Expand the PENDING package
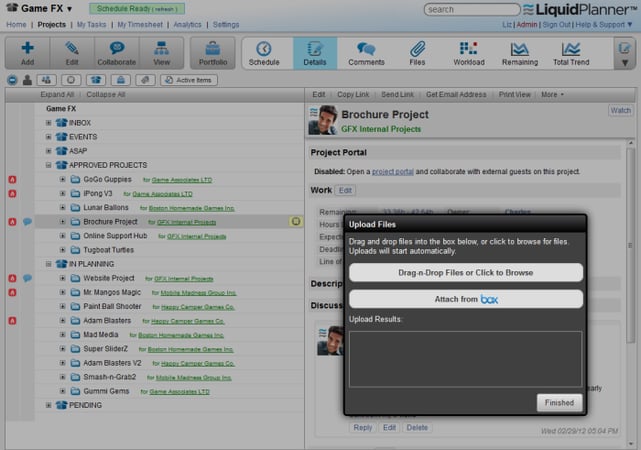Viewport: 641px width, 450px height. point(49,405)
